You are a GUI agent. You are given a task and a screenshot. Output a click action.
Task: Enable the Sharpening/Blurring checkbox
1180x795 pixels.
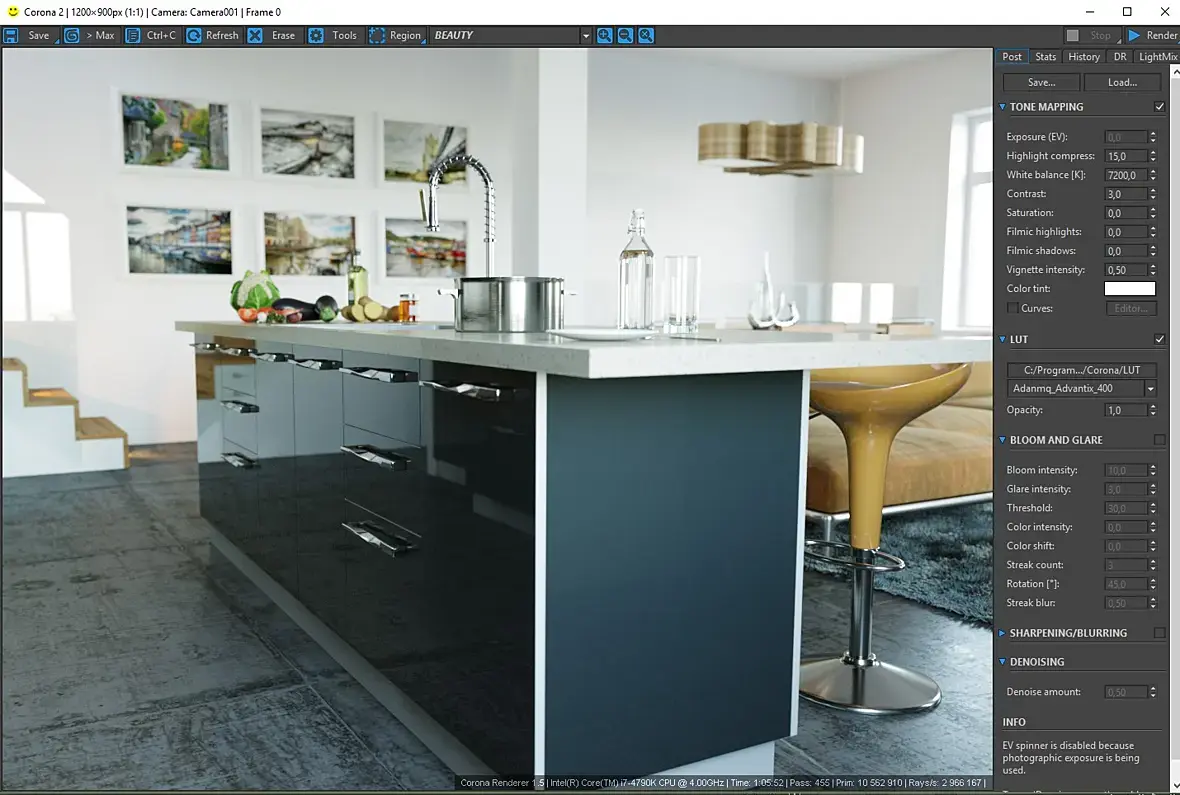(1160, 633)
